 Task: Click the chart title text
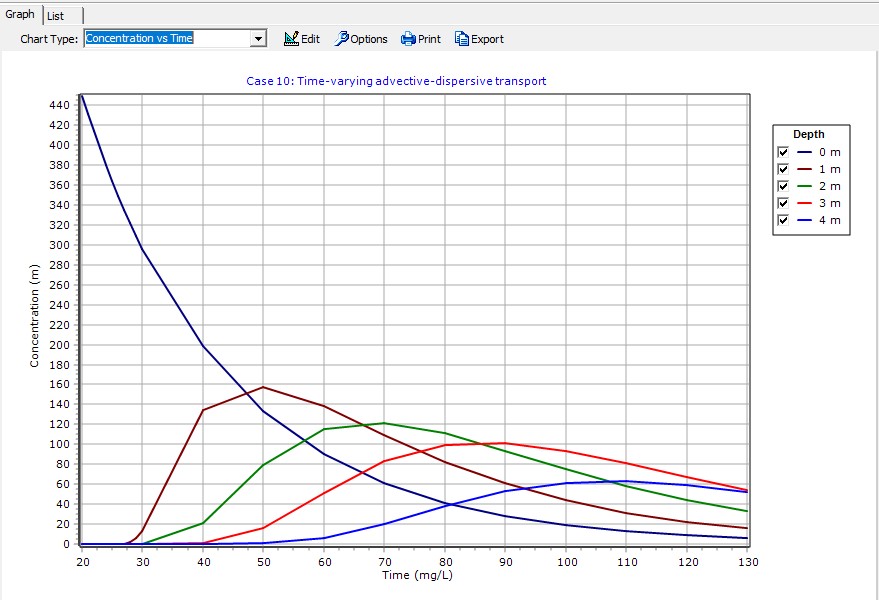click(396, 81)
